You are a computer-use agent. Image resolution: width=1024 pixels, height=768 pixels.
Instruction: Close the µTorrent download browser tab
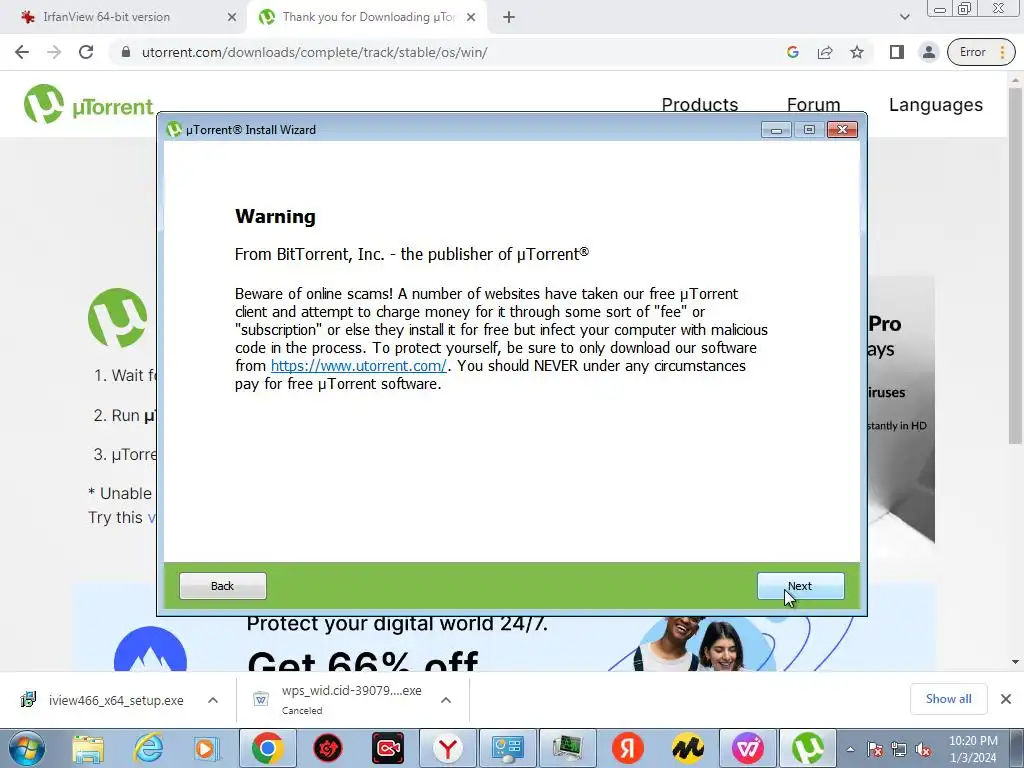[x=471, y=18]
